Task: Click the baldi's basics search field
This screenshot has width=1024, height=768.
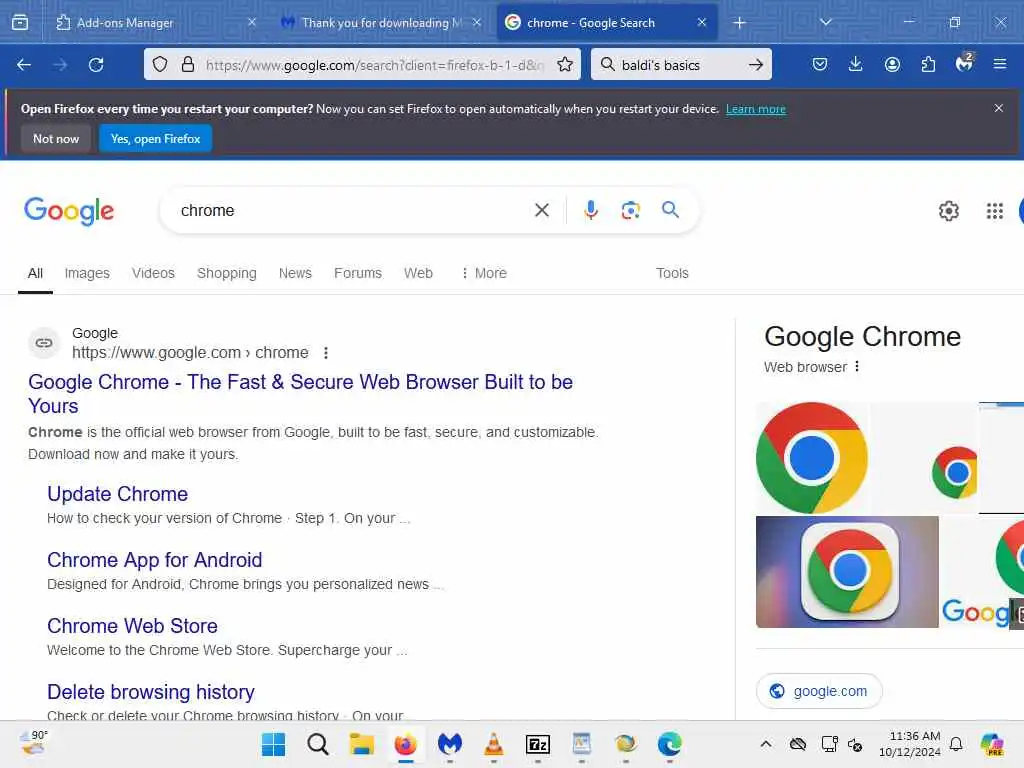Action: coord(680,65)
